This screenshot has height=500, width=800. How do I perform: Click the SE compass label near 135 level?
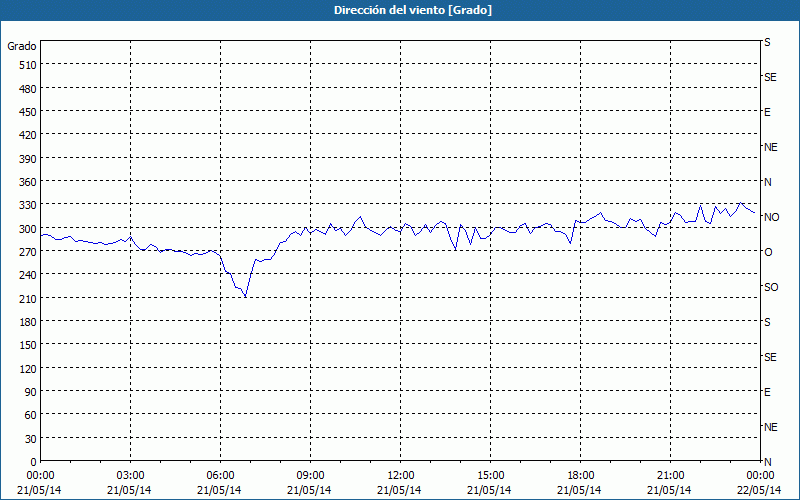pos(770,357)
